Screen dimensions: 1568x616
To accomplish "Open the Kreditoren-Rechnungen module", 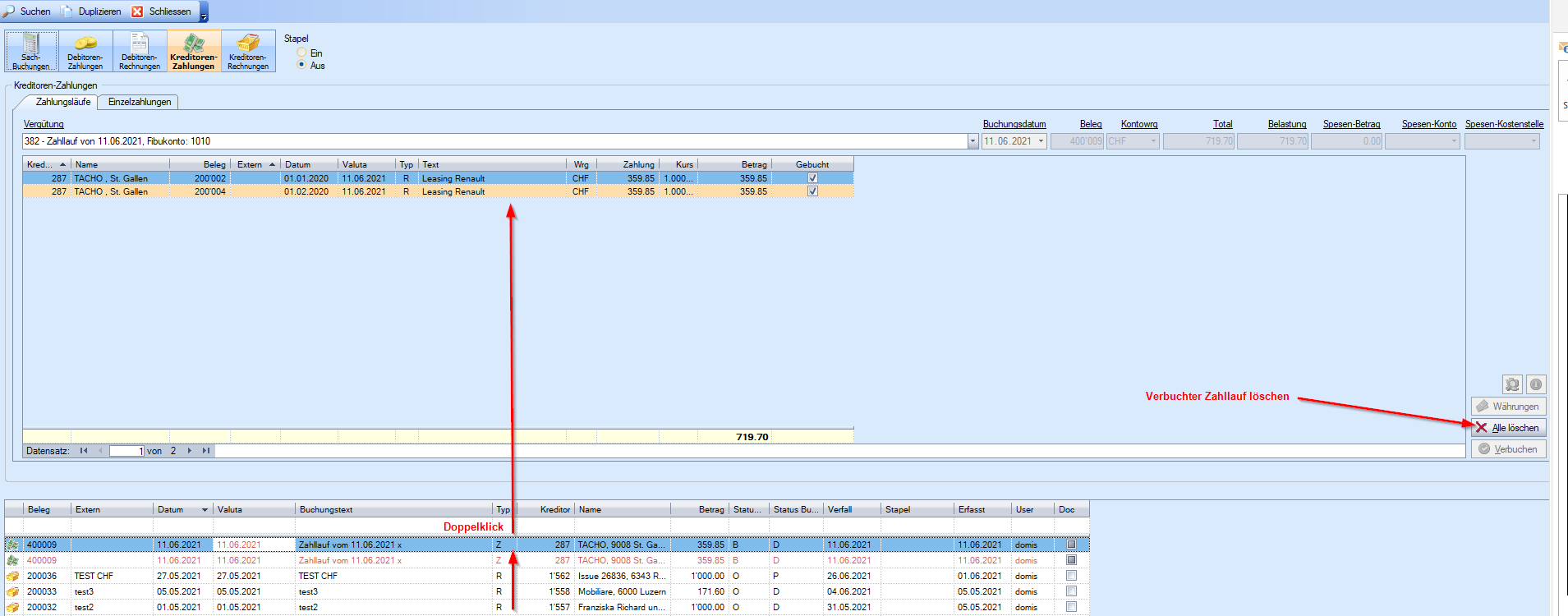I will [x=248, y=51].
